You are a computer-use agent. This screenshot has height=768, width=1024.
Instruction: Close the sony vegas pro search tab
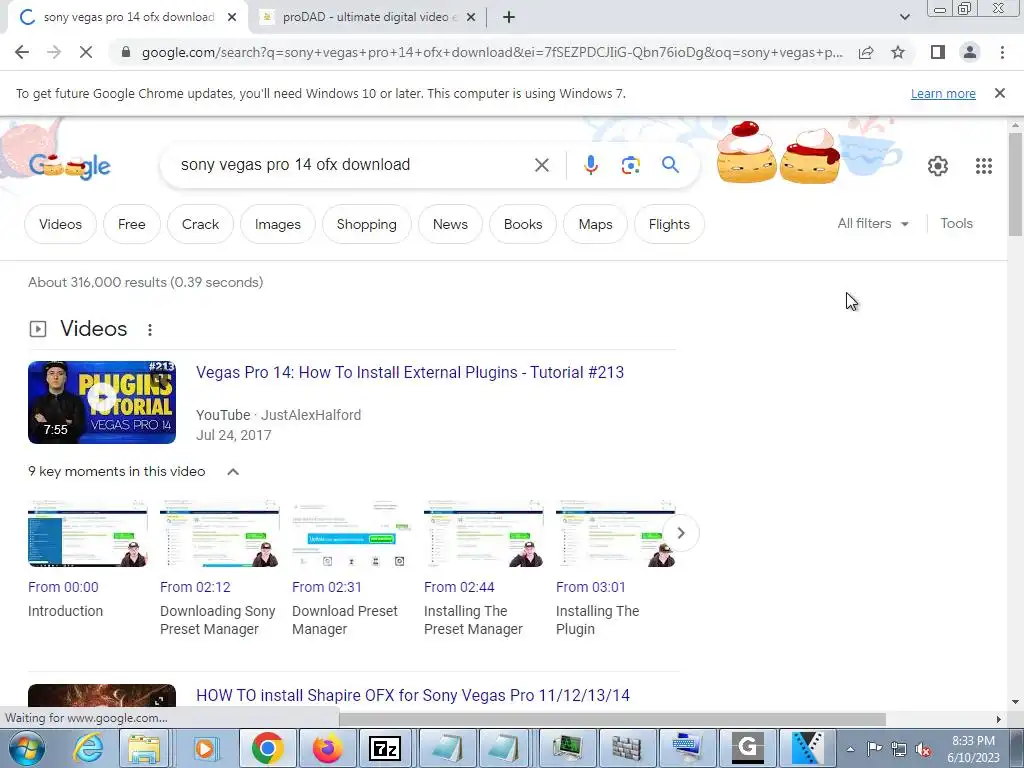pyautogui.click(x=232, y=18)
